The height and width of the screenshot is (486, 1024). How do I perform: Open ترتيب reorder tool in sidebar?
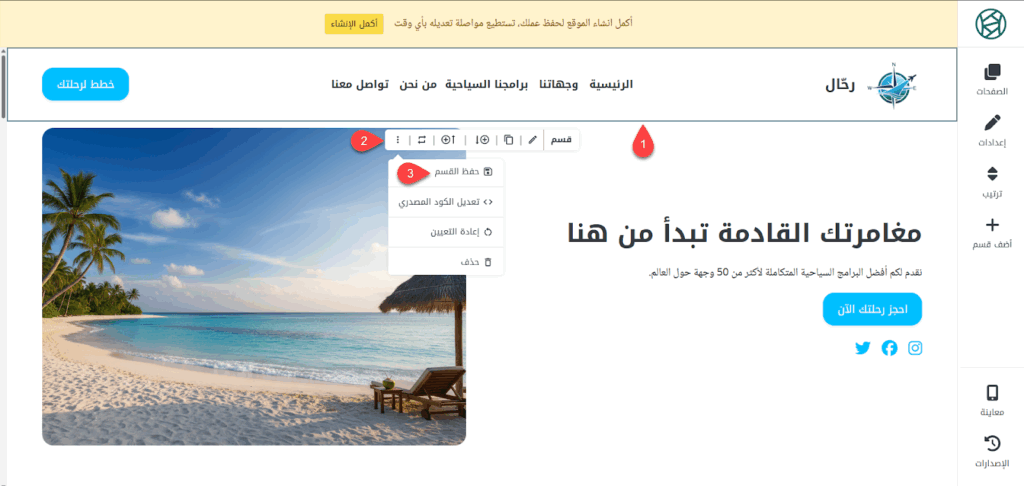[x=991, y=182]
